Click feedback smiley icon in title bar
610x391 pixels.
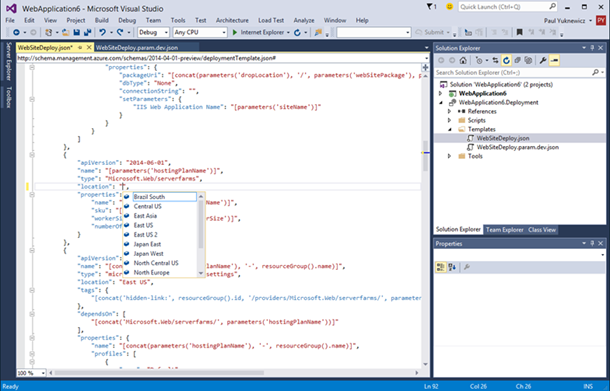click(449, 7)
